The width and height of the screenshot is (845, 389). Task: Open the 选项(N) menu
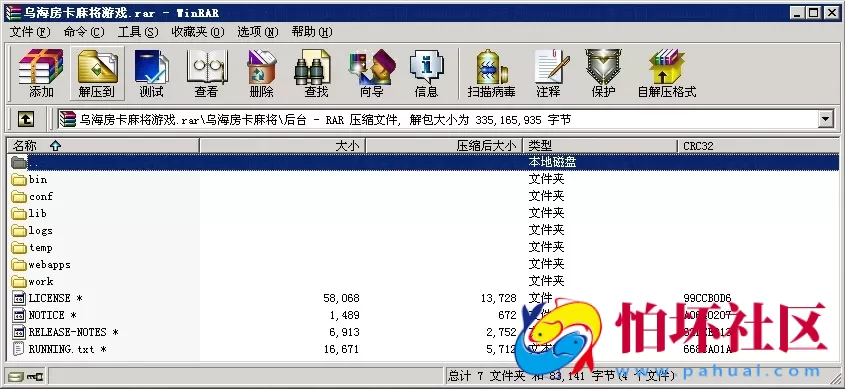(258, 32)
